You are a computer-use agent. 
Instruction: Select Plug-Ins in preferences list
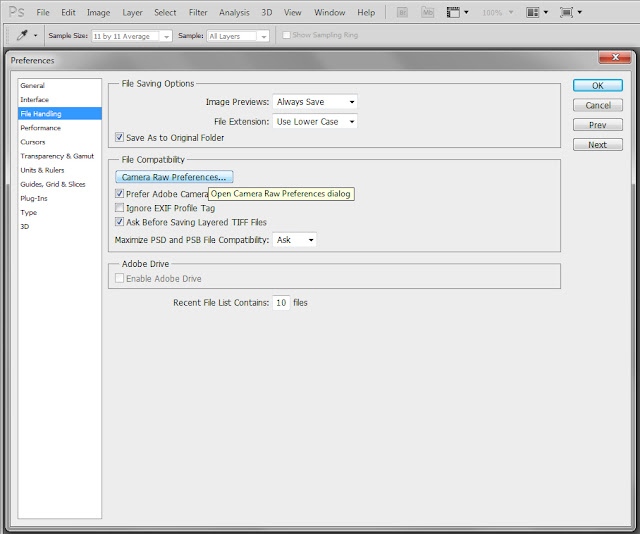(x=60, y=198)
